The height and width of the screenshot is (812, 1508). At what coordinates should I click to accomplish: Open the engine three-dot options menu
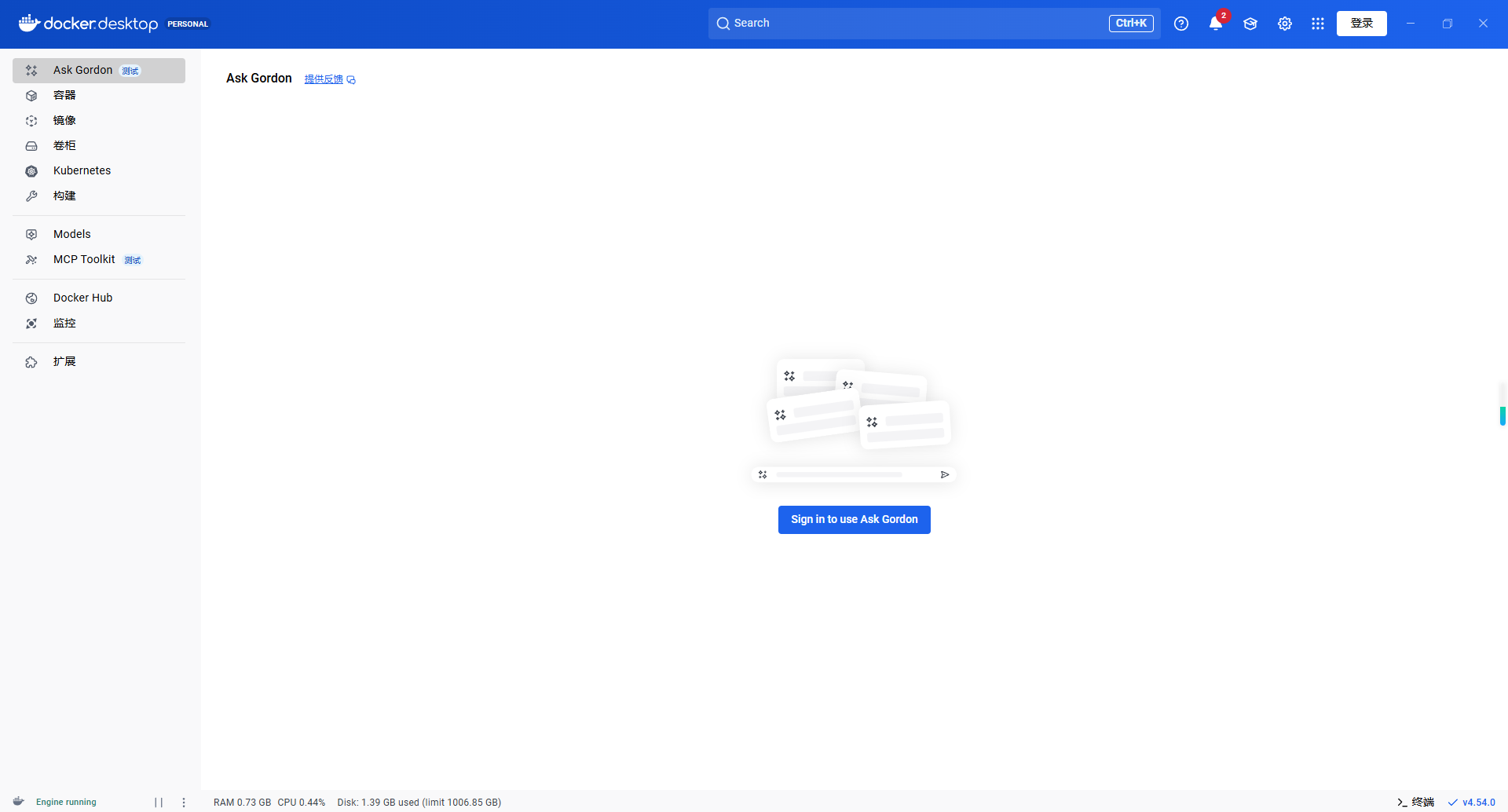click(x=184, y=803)
